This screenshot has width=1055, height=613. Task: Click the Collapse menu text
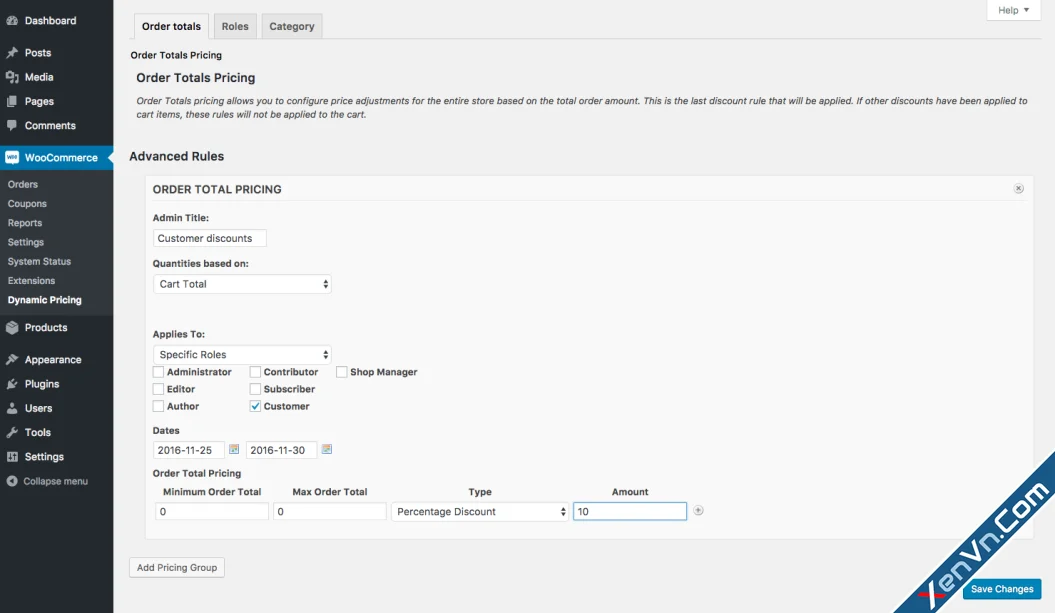(55, 481)
